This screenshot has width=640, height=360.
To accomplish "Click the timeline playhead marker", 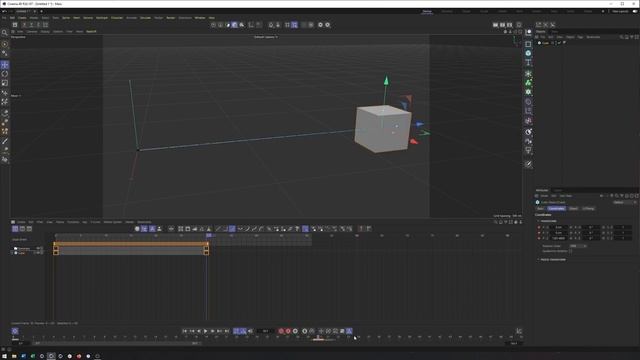I will (x=209, y=236).
